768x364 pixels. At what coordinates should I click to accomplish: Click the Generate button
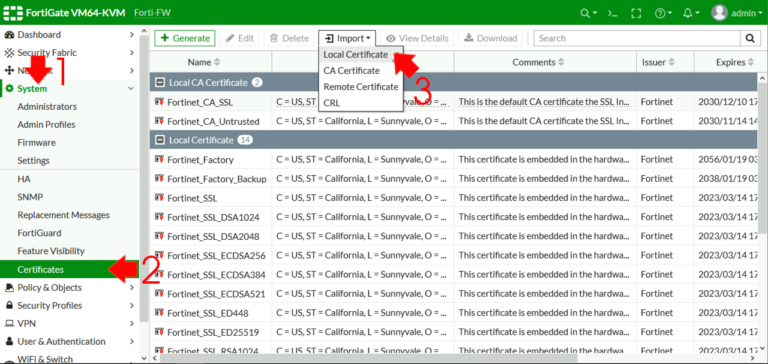click(185, 38)
